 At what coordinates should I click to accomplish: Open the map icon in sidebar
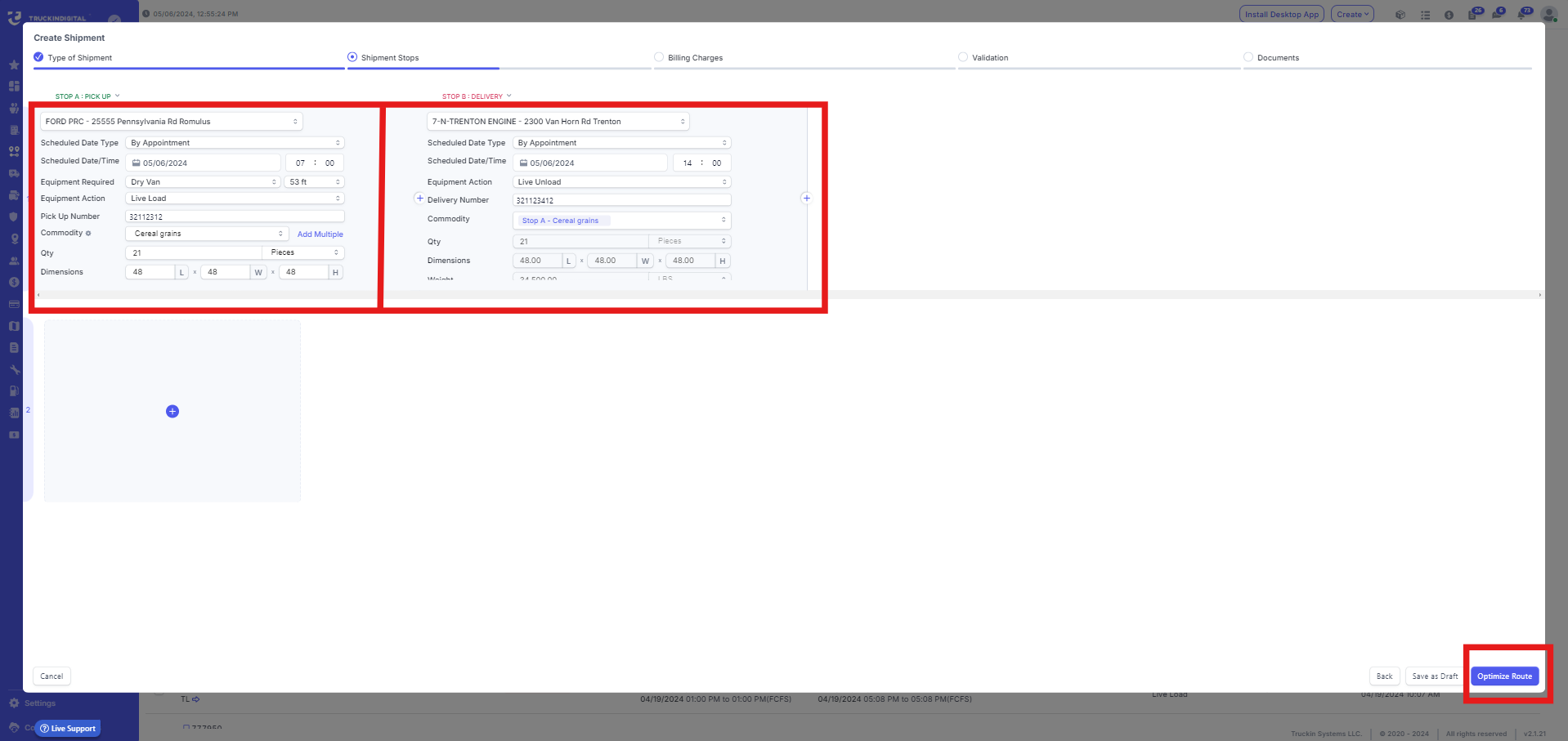tap(14, 326)
